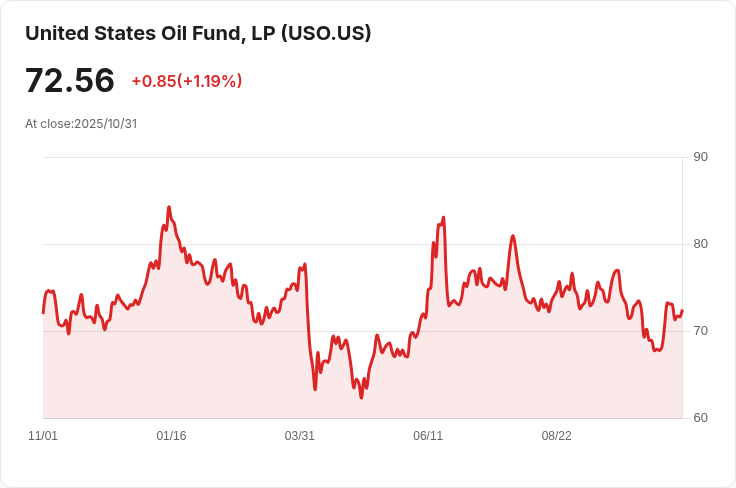Select the 08/22 date on the time axis
The width and height of the screenshot is (736, 488).
click(556, 436)
